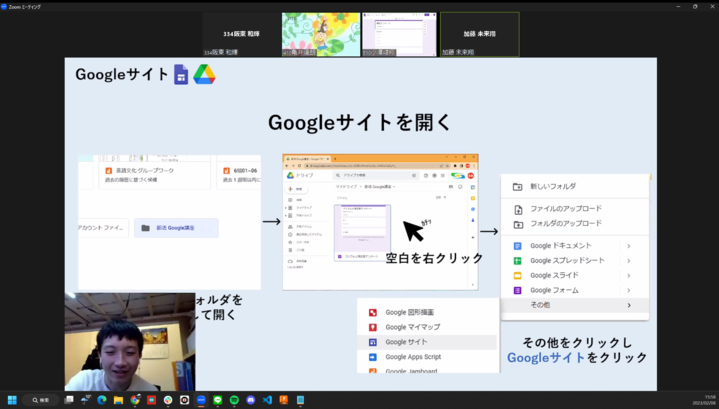Select the 加藤 未来翔 participant tile
Screen dimensions: 719x409
pyautogui.click(x=480, y=34)
